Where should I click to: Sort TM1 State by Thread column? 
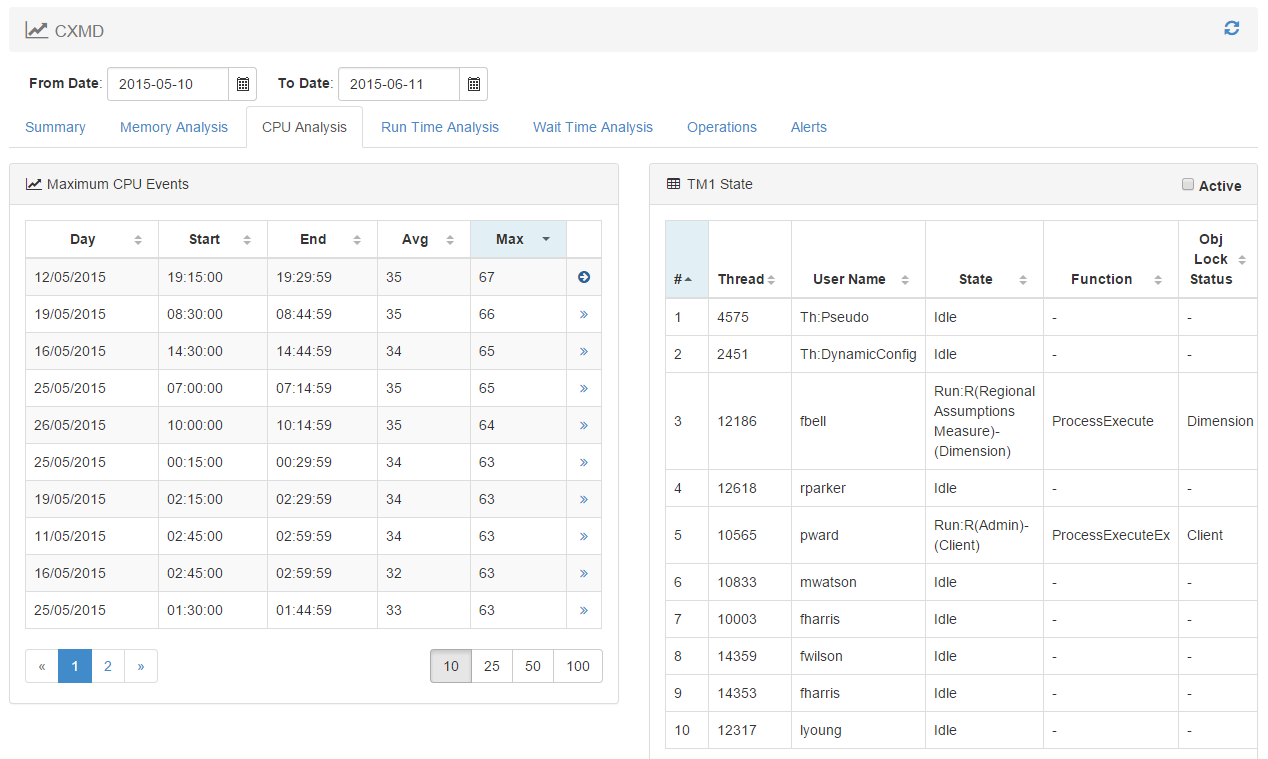[x=750, y=259]
